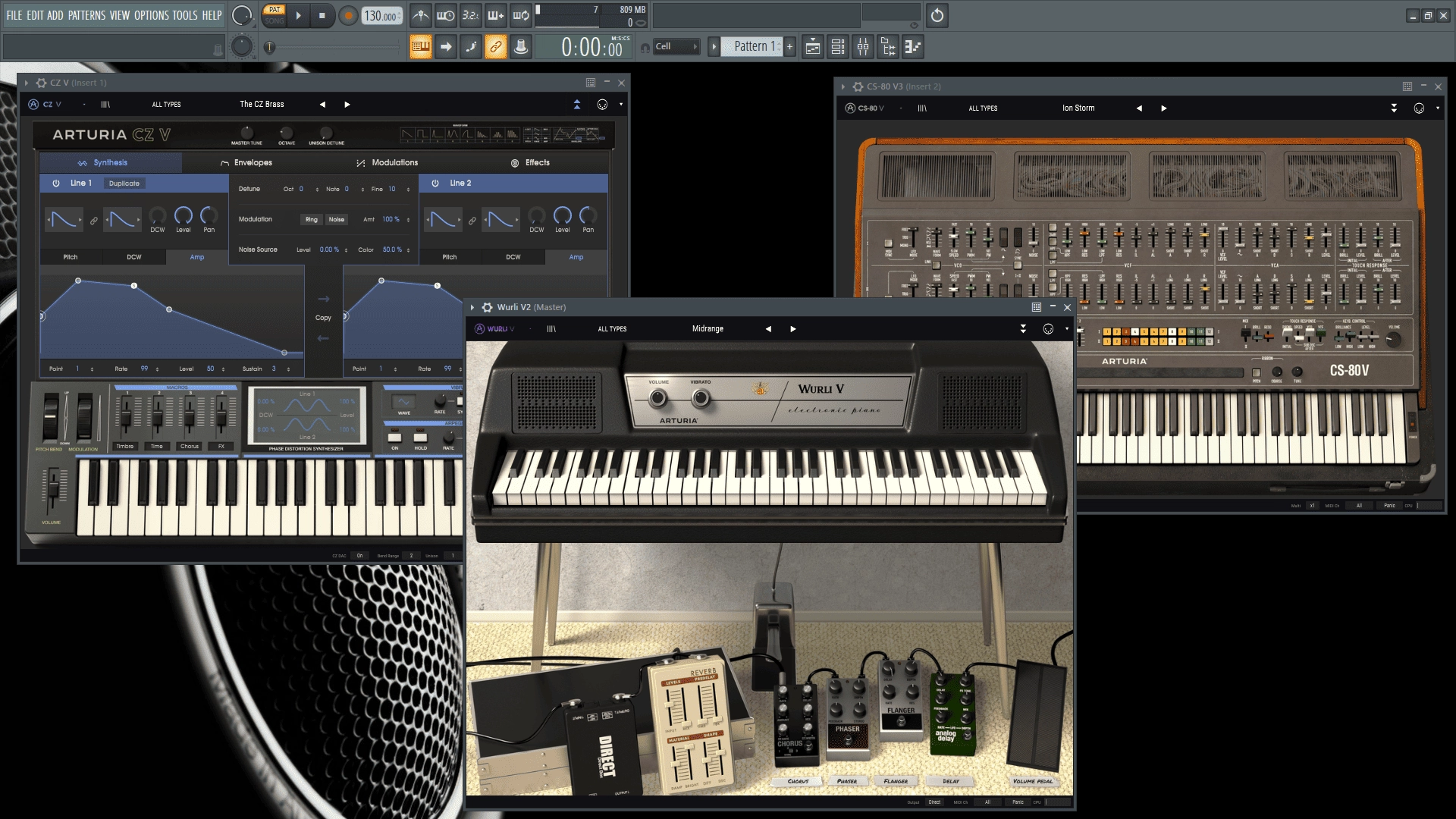Image resolution: width=1456 pixels, height=819 pixels.
Task: Open preset browser library icon in Wurli V
Action: (x=551, y=329)
